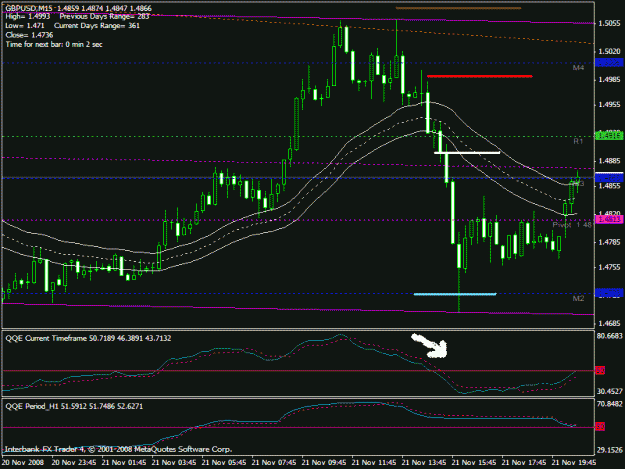Viewport: 625px width, 469px height.
Task: Click the 1.4755 price axis label
Action: click(609, 267)
